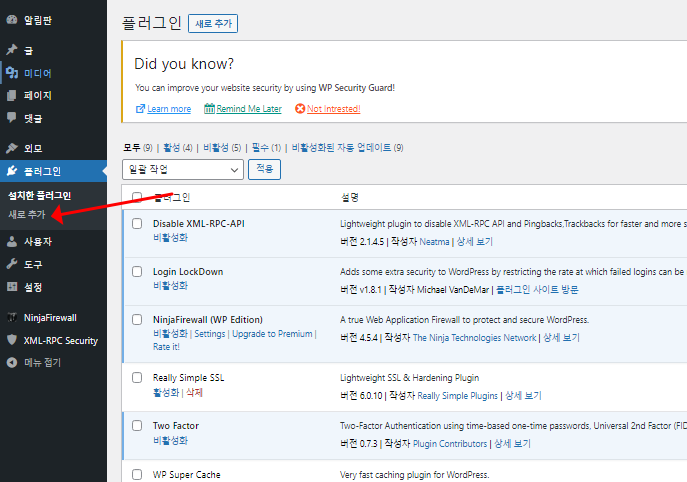Check the Two Factor plugin checkbox
The width and height of the screenshot is (687, 482).
[x=137, y=425]
